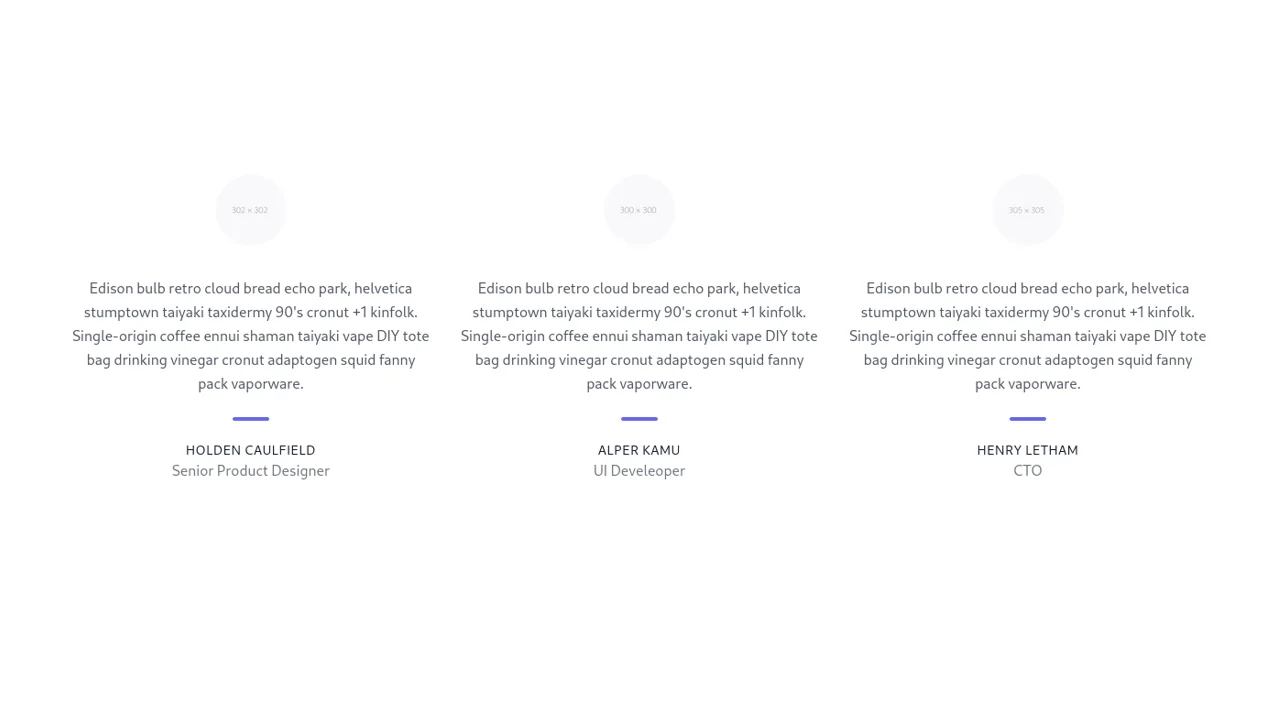Click the purple divider above Holden Caulfield
Image resolution: width=1280 pixels, height=720 pixels.
pos(251,419)
